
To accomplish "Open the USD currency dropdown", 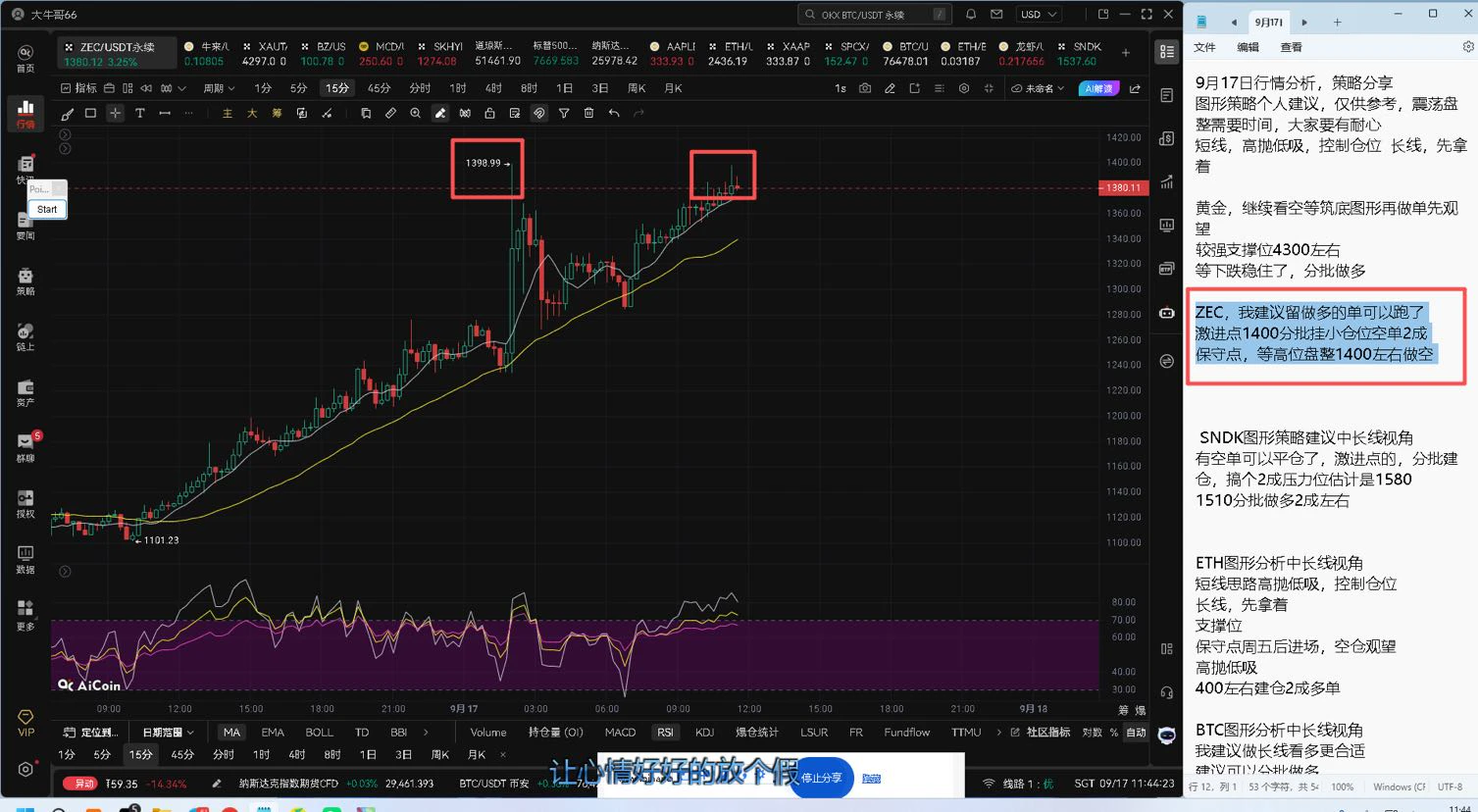I will point(1039,15).
